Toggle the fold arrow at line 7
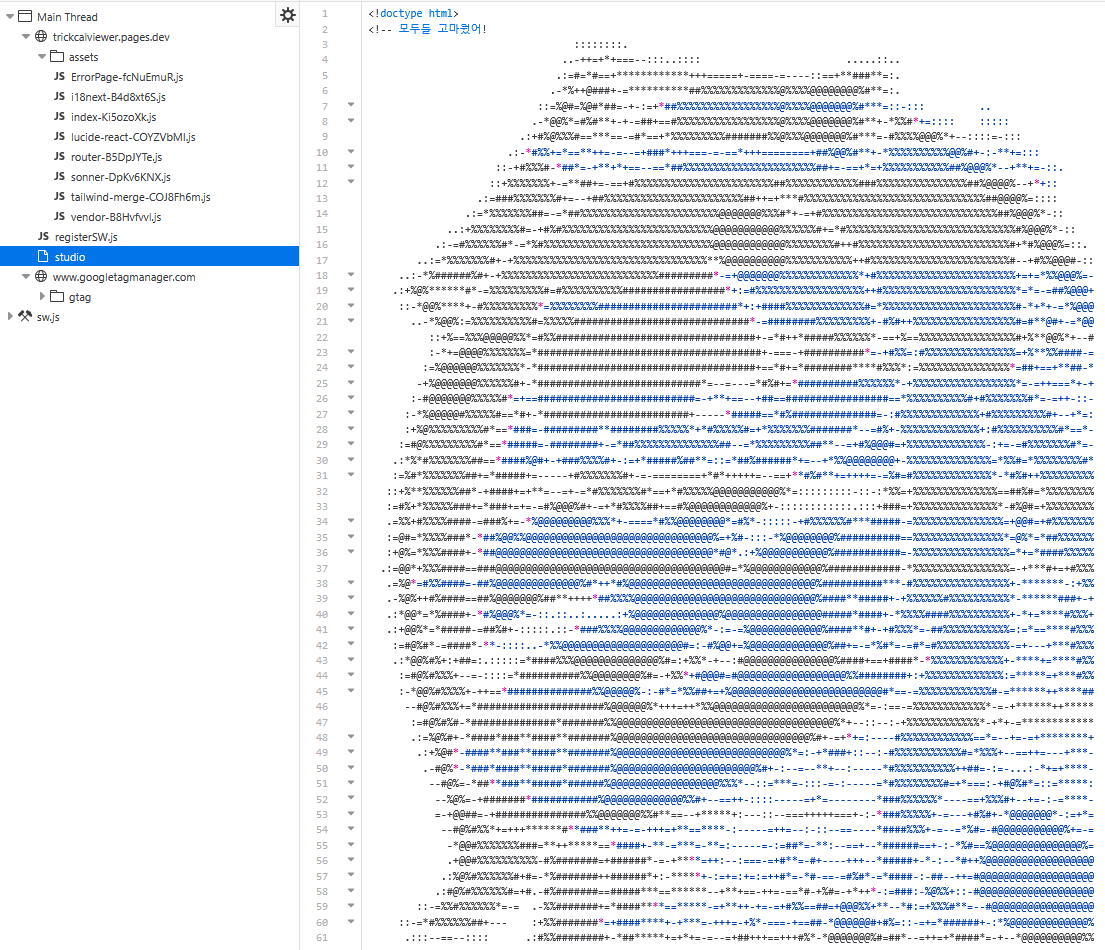The image size is (1105, 950). (351, 105)
